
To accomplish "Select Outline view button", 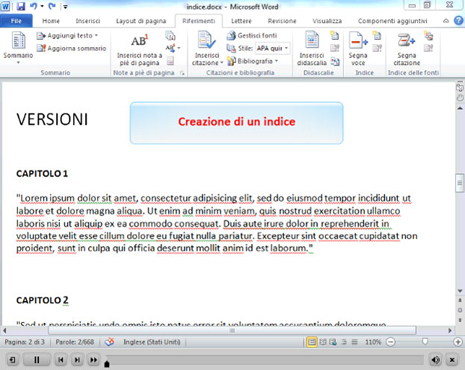I will 344,342.
